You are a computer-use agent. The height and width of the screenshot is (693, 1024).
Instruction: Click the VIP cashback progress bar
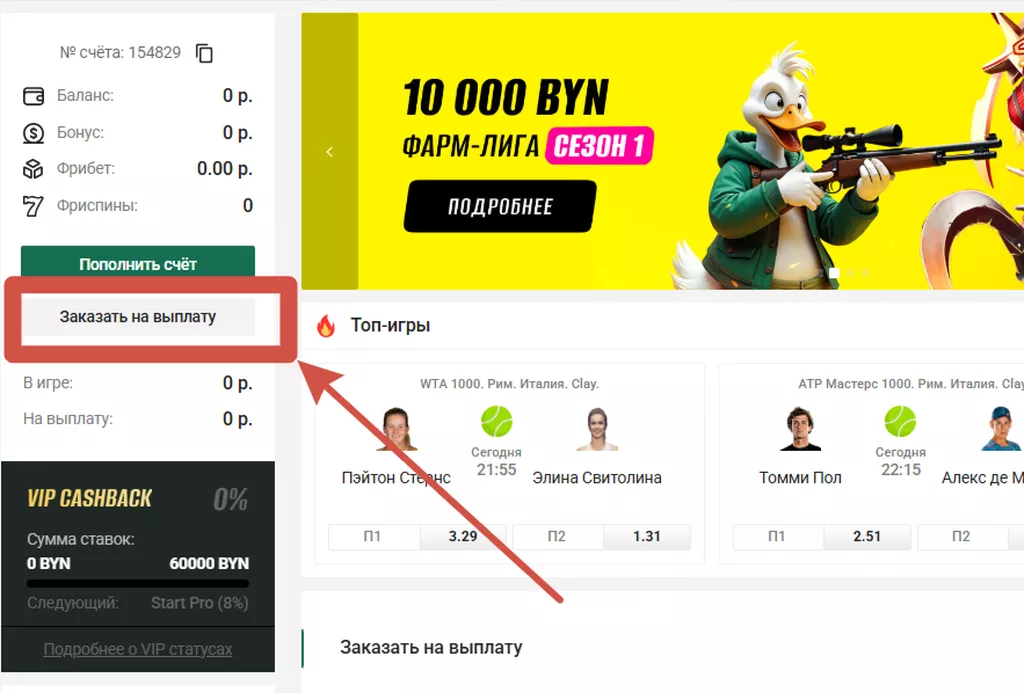click(138, 583)
